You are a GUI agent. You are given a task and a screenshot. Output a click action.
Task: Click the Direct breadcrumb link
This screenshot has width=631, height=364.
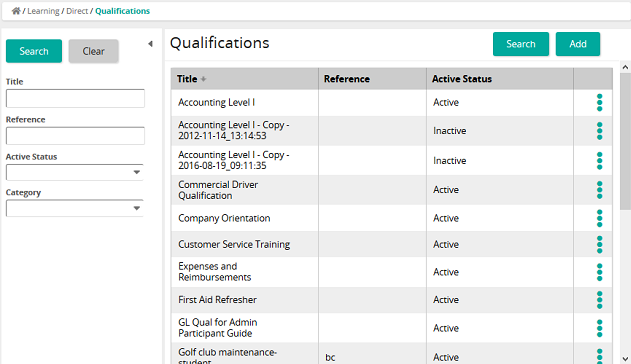click(77, 11)
